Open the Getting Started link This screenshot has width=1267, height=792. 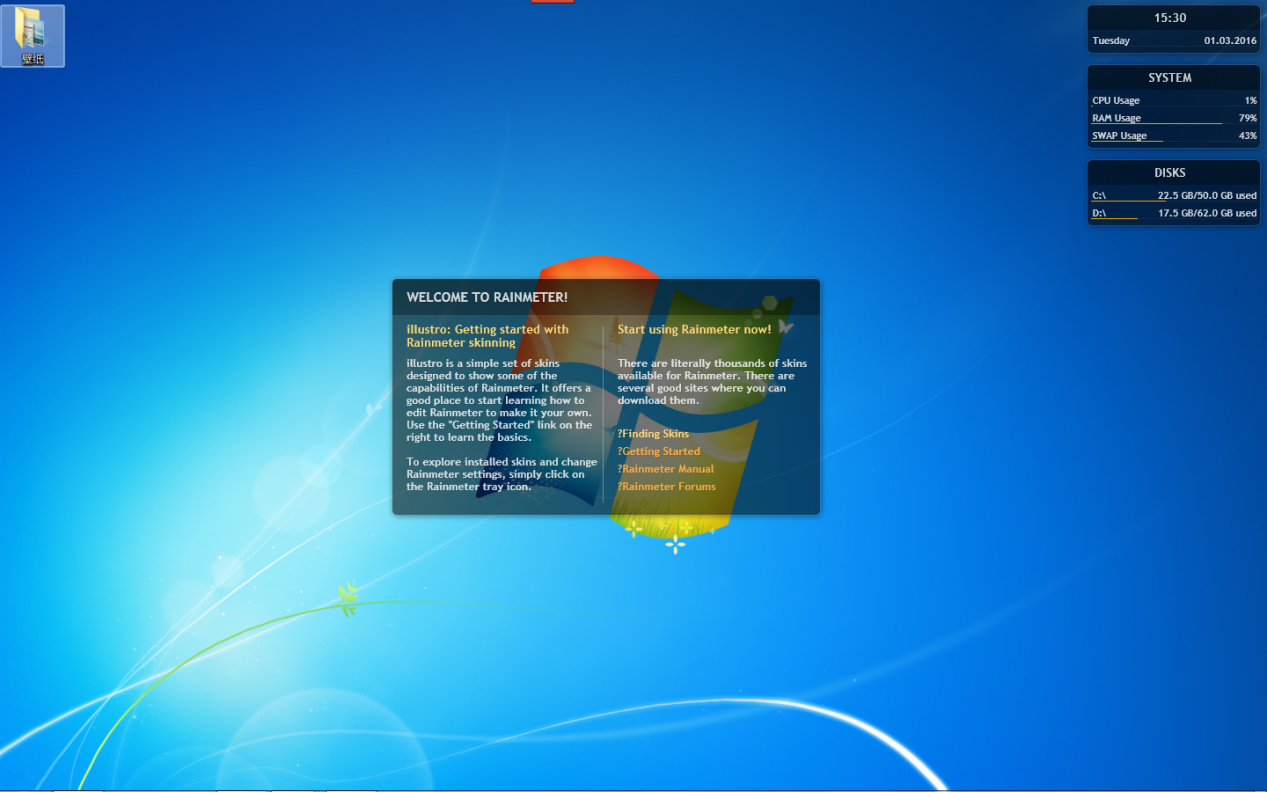click(x=659, y=451)
